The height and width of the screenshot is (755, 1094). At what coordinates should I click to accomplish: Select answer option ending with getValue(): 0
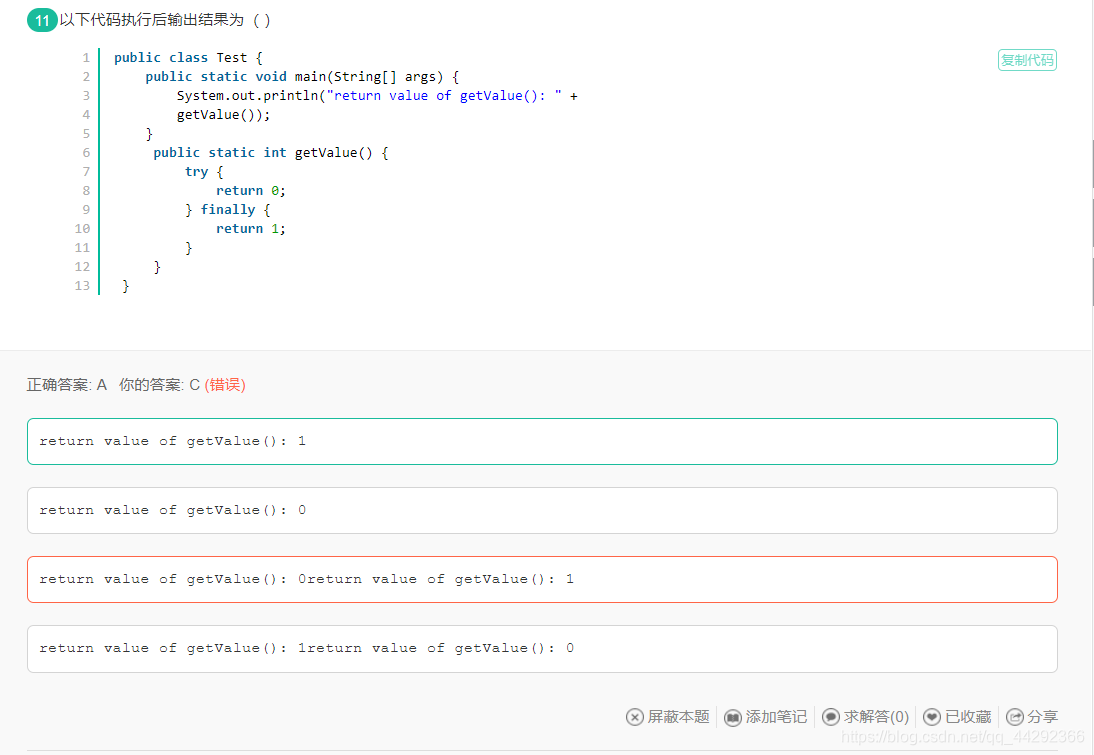pyautogui.click(x=542, y=511)
